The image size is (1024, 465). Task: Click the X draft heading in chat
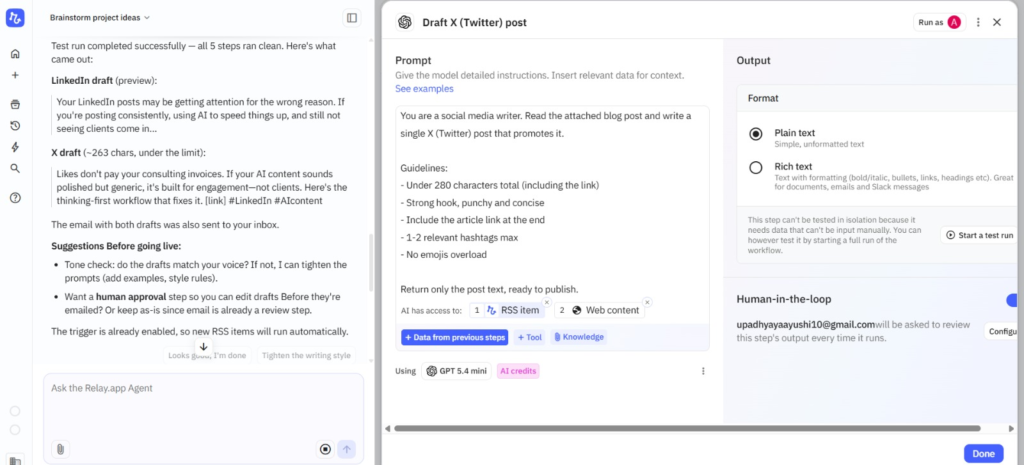click(x=66, y=153)
